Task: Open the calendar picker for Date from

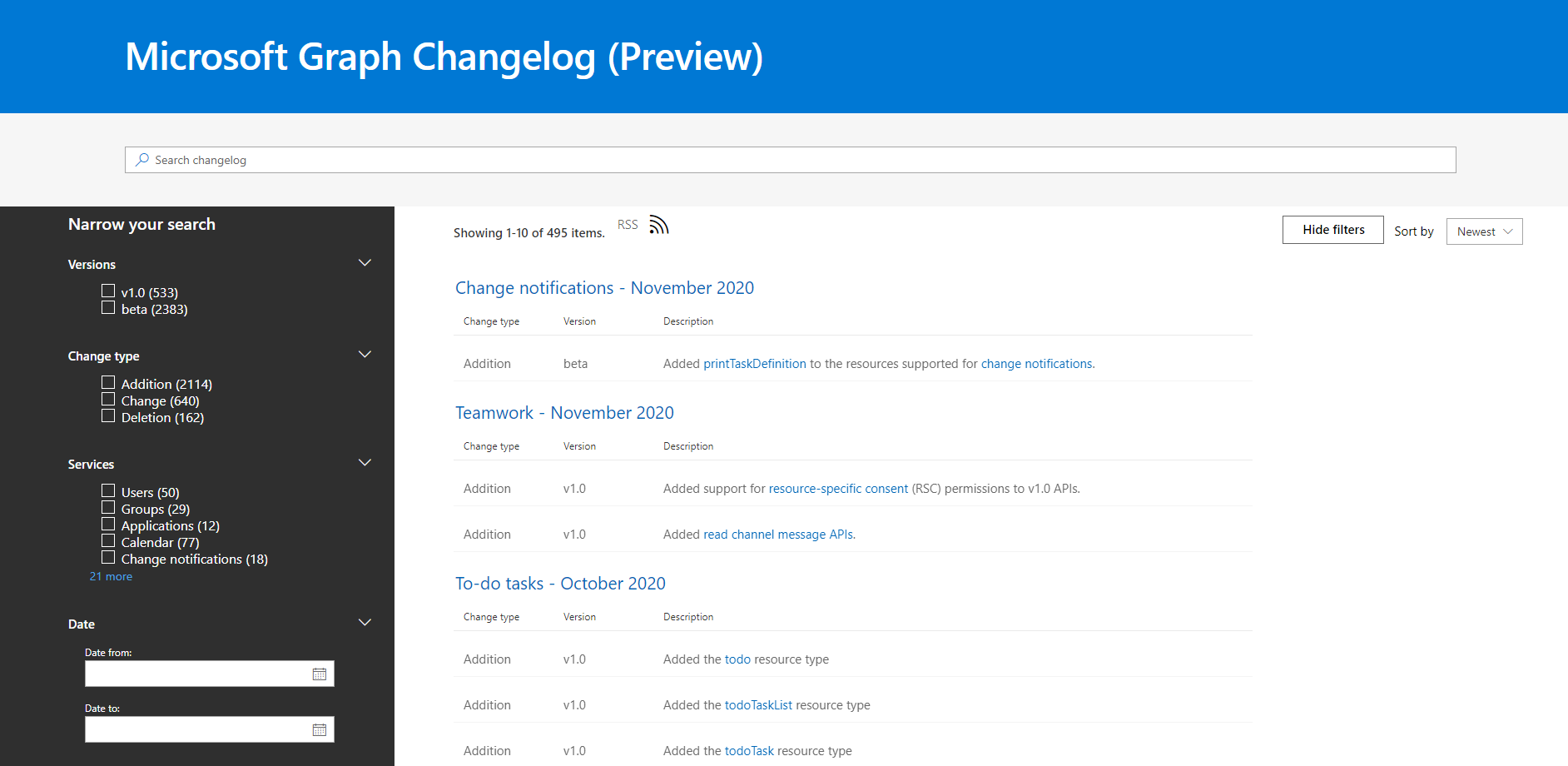Action: (x=320, y=673)
